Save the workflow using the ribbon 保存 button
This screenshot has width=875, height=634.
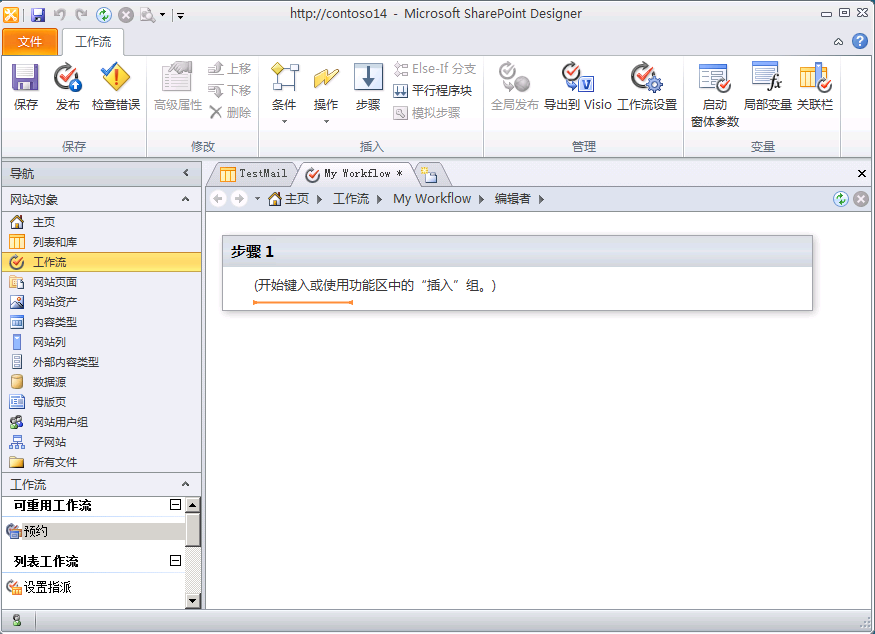point(26,87)
